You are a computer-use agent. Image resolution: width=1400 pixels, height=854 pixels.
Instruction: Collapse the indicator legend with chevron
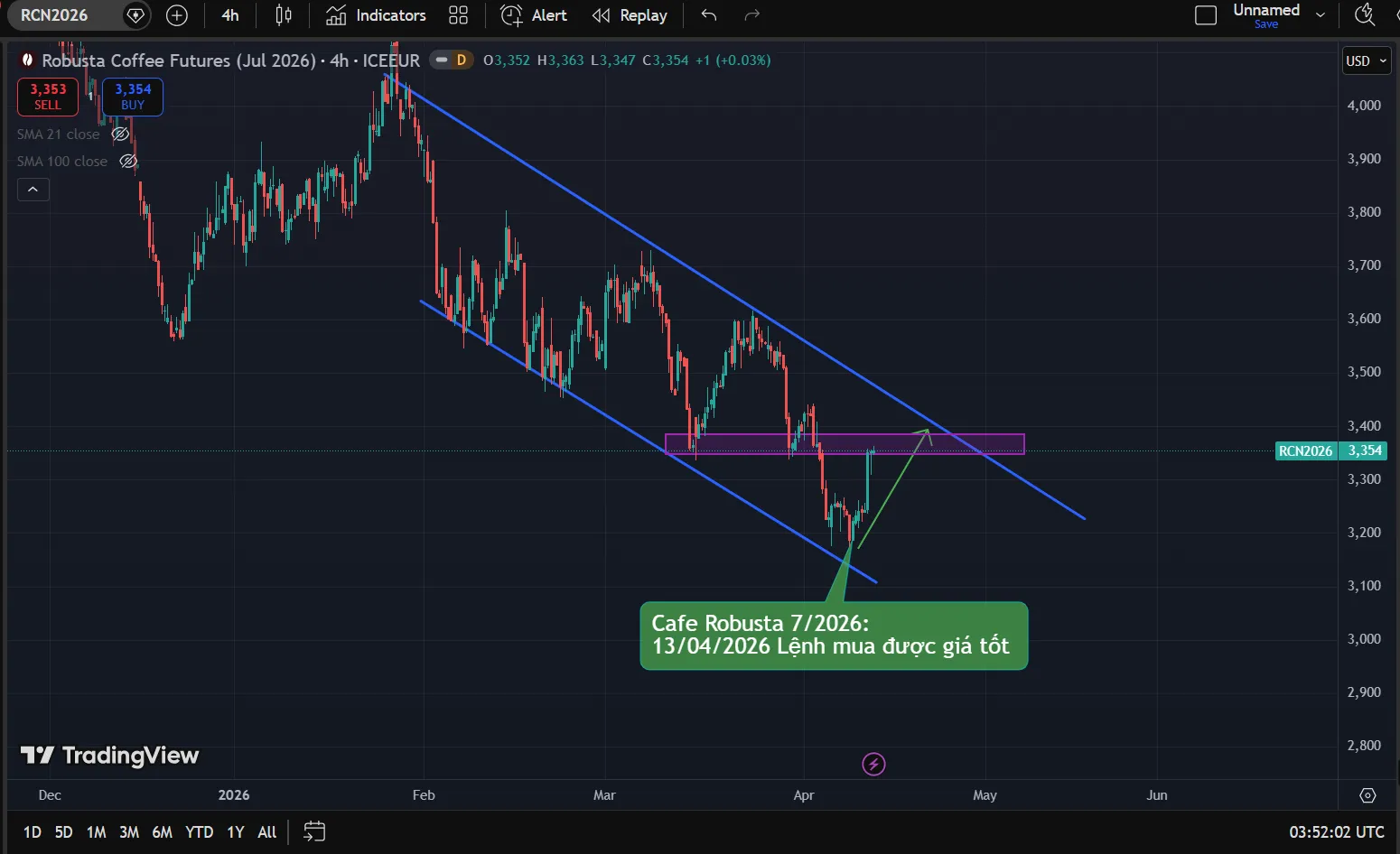33,190
